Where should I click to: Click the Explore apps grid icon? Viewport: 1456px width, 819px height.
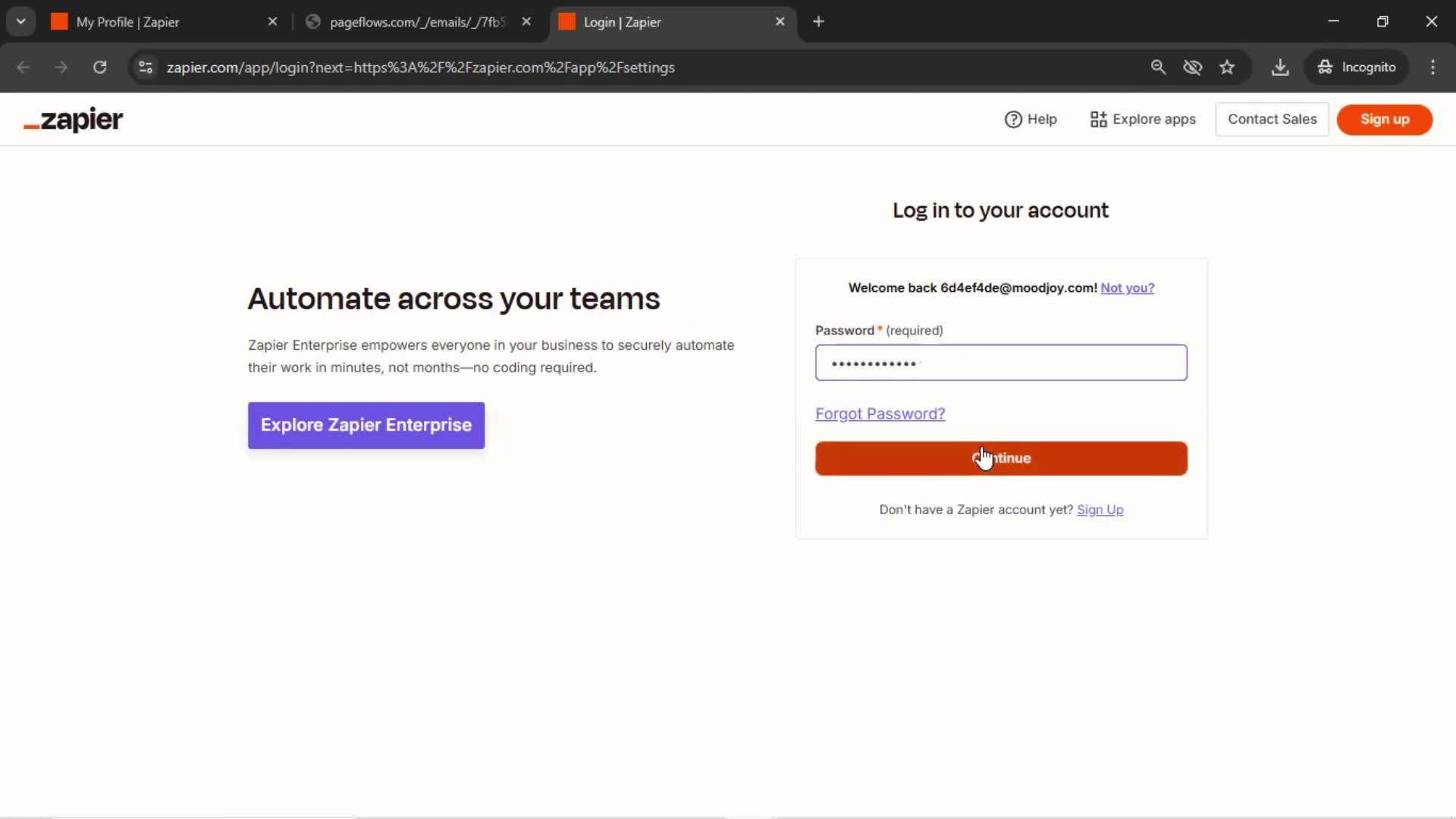pyautogui.click(x=1098, y=120)
